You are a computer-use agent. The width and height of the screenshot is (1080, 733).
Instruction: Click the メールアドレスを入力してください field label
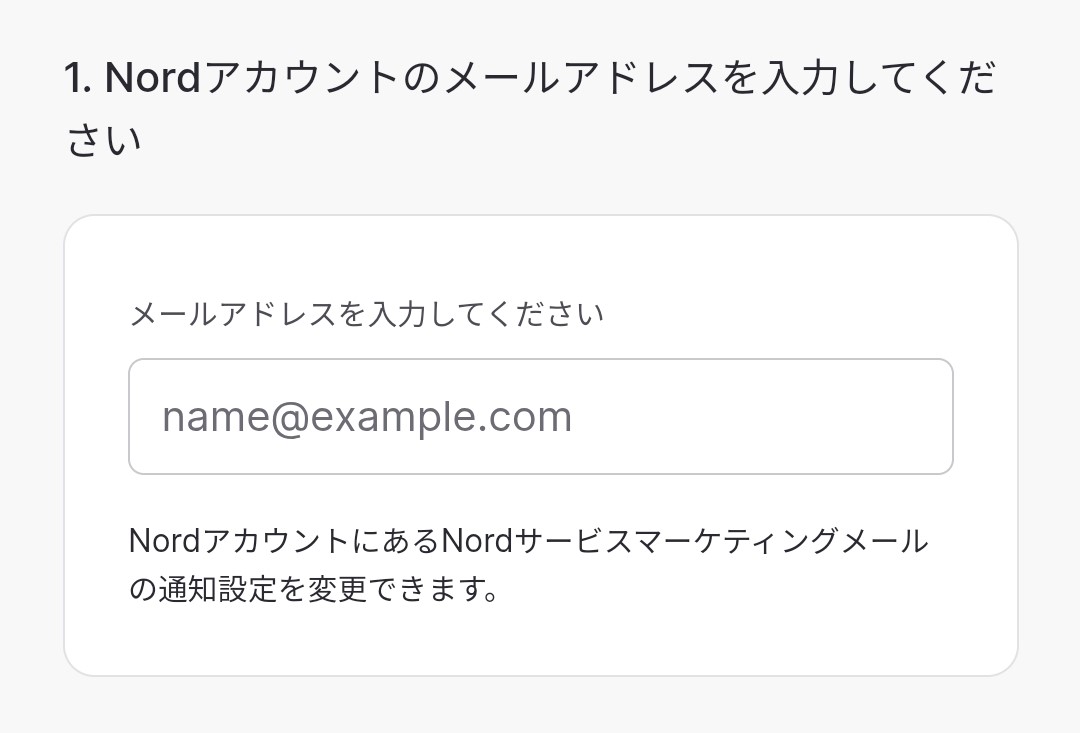click(x=366, y=315)
